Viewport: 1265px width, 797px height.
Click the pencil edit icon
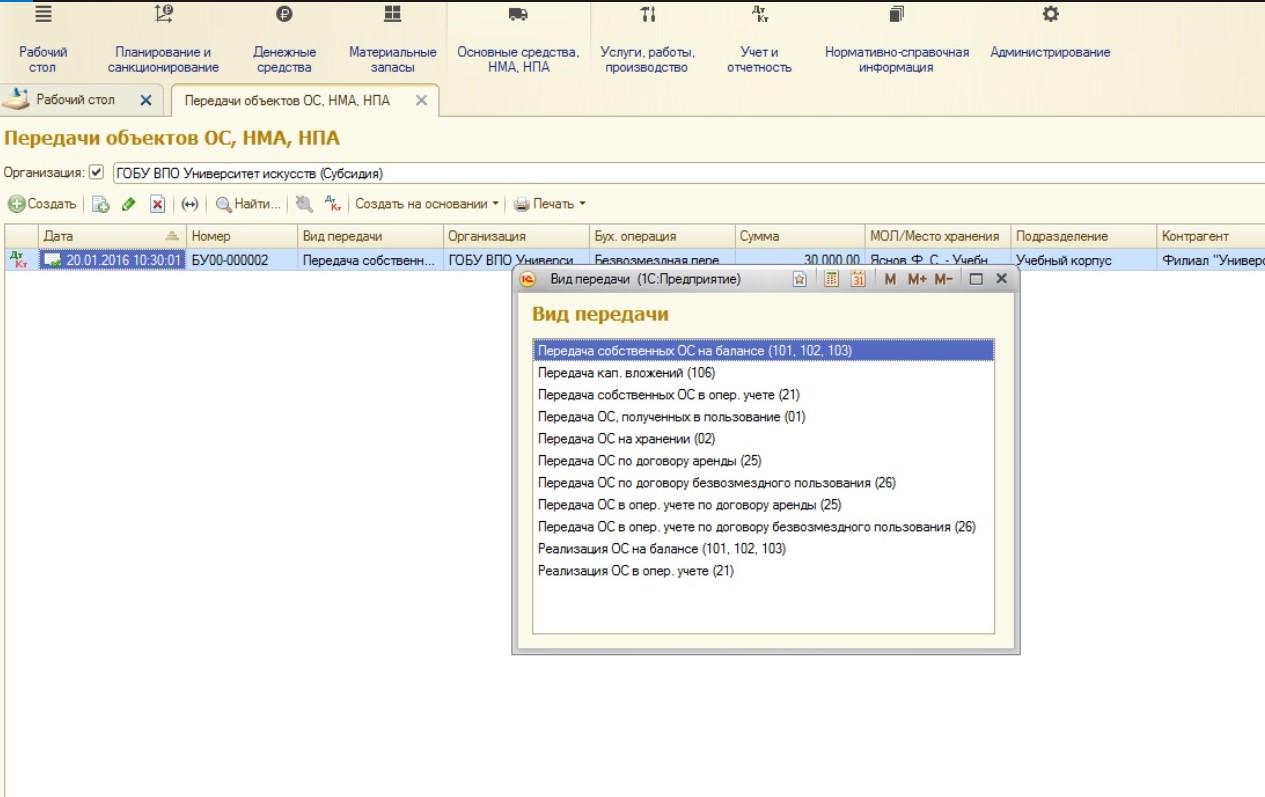pyautogui.click(x=128, y=204)
